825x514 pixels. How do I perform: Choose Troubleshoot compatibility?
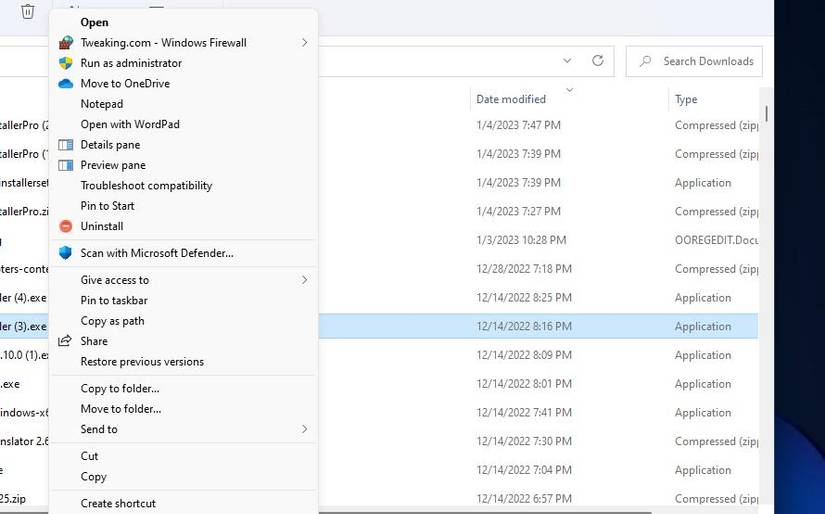point(146,186)
